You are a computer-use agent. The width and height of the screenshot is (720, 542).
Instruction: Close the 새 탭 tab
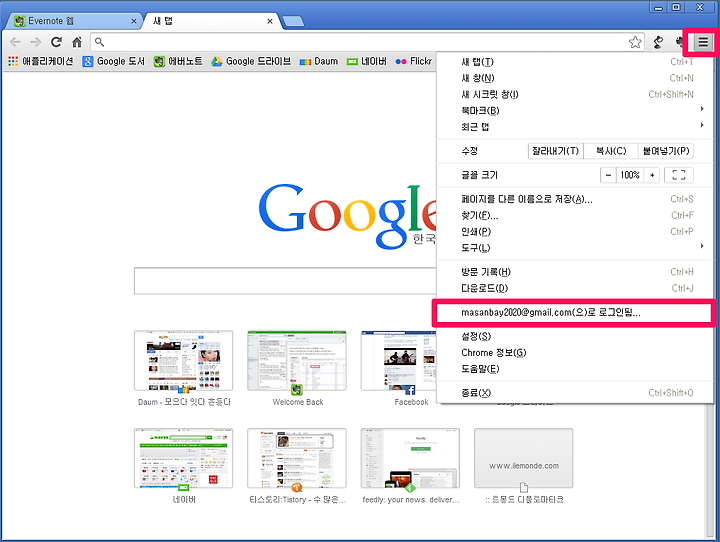click(x=270, y=21)
